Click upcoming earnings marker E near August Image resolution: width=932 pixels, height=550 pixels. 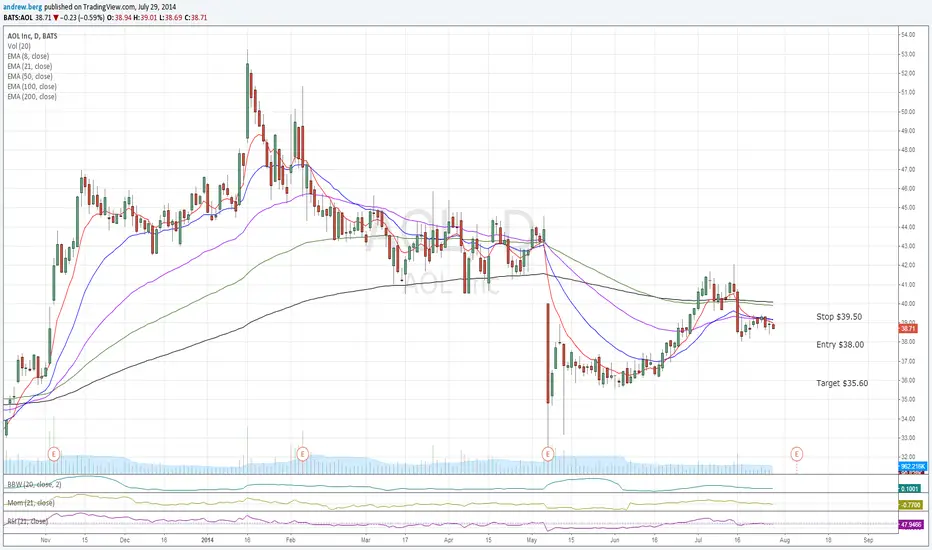pos(796,454)
